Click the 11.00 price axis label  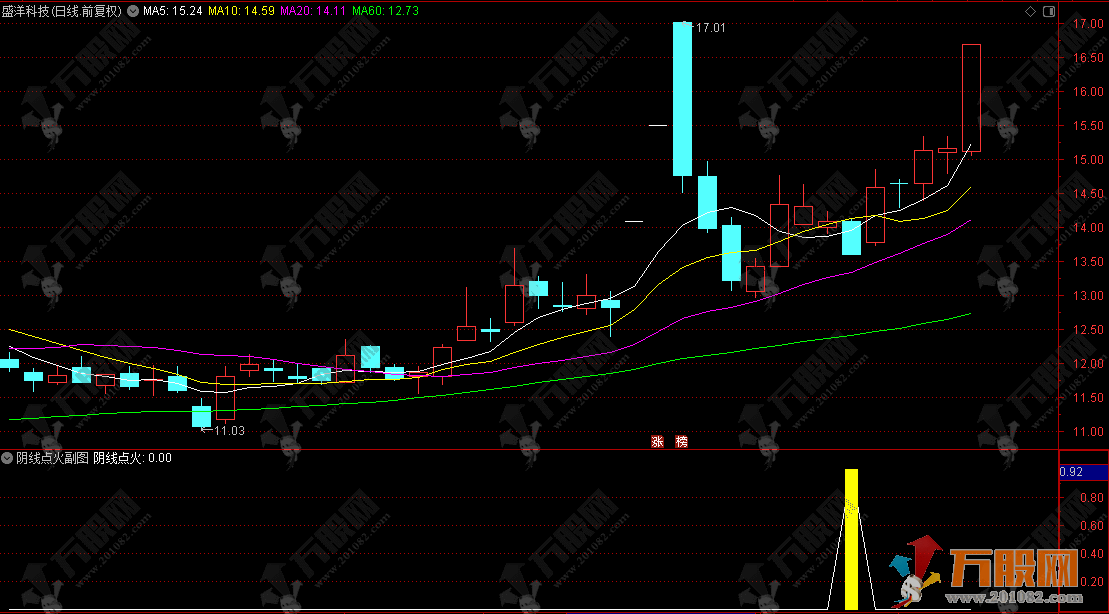point(1088,431)
